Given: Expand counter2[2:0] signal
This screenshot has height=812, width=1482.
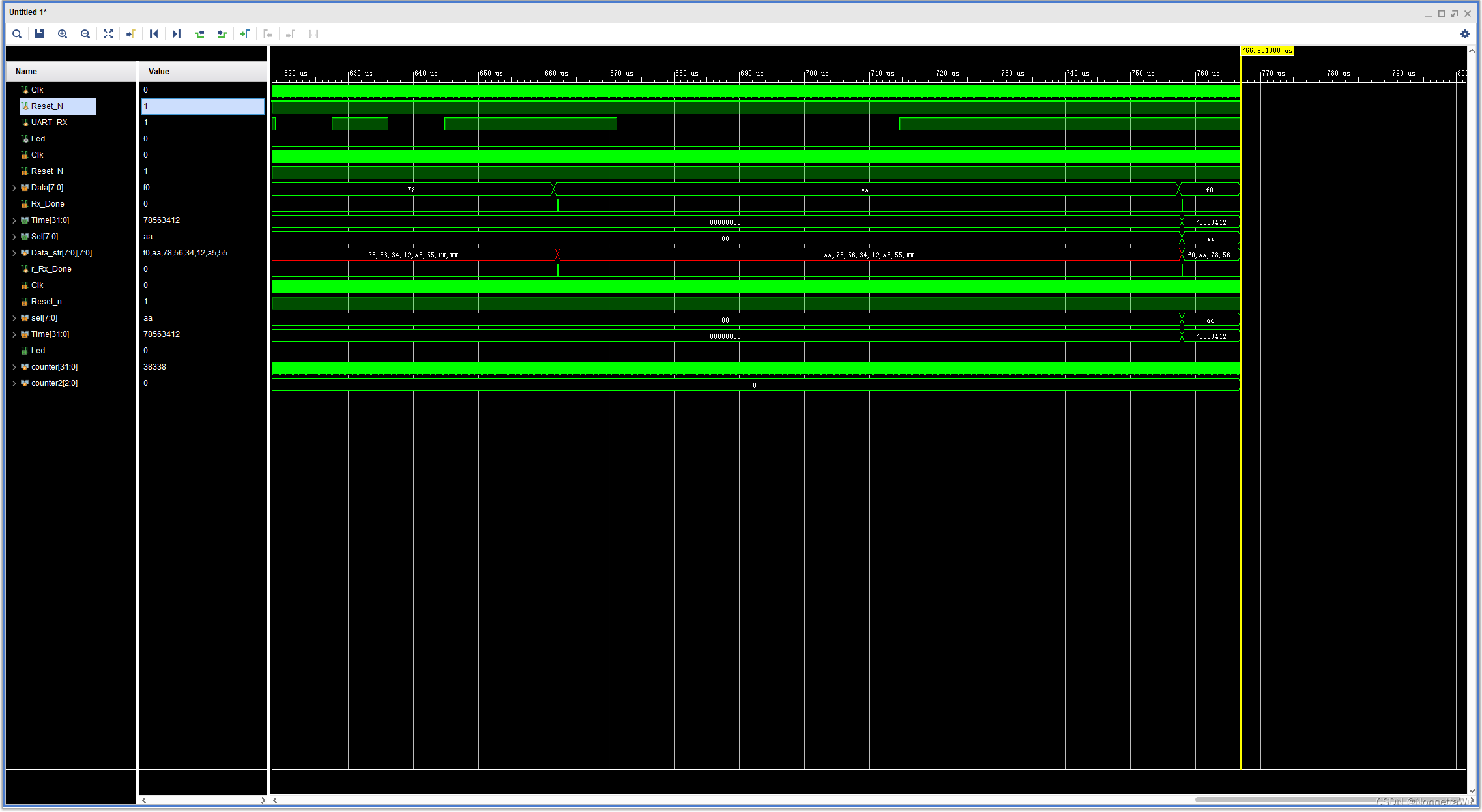Looking at the screenshot, I should click(14, 383).
